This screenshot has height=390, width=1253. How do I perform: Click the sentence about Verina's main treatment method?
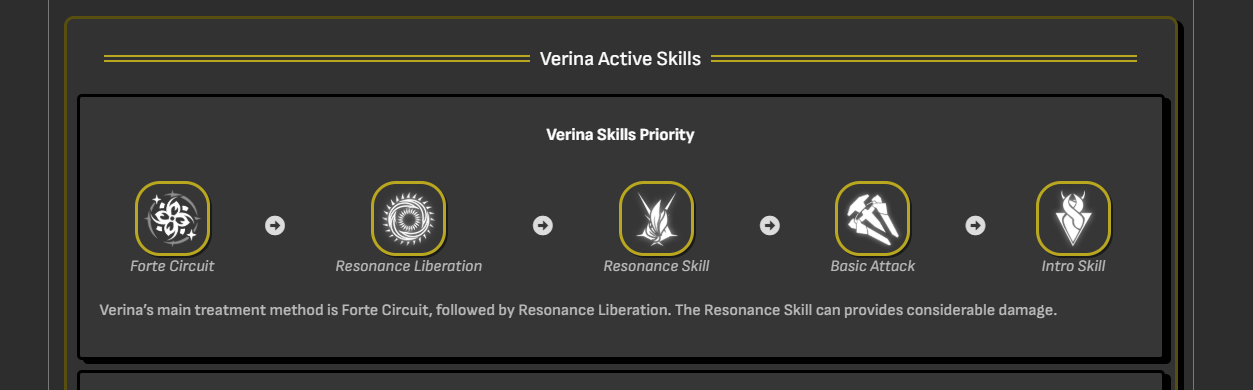coord(386,310)
